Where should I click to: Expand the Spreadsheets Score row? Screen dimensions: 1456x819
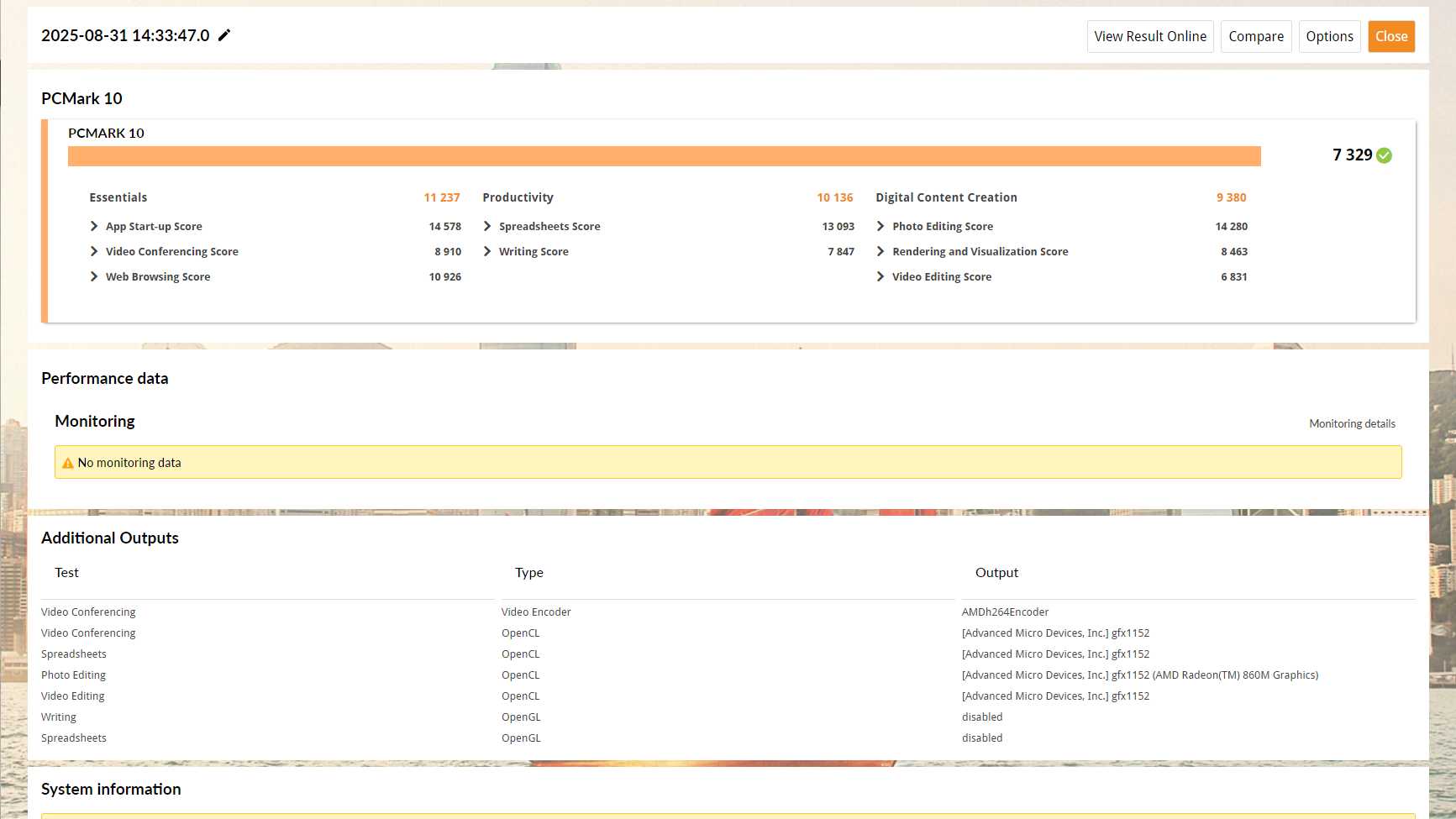(x=487, y=226)
